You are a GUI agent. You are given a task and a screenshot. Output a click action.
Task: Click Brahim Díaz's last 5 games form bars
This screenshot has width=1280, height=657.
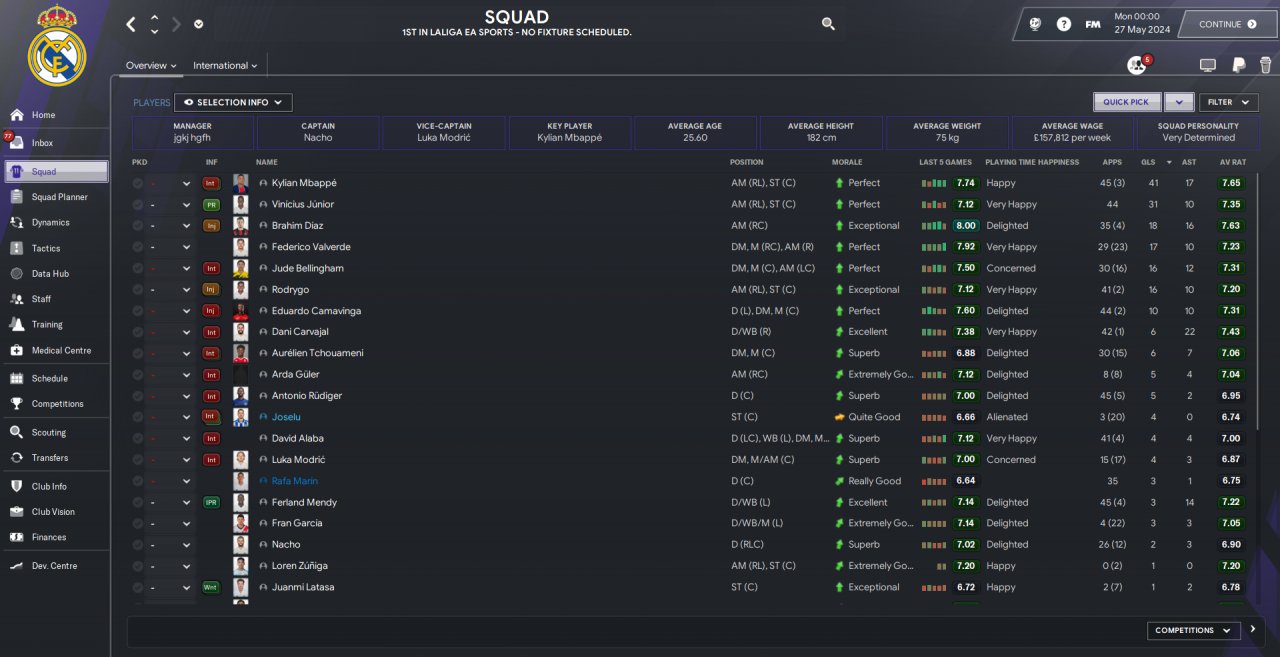[x=933, y=225]
